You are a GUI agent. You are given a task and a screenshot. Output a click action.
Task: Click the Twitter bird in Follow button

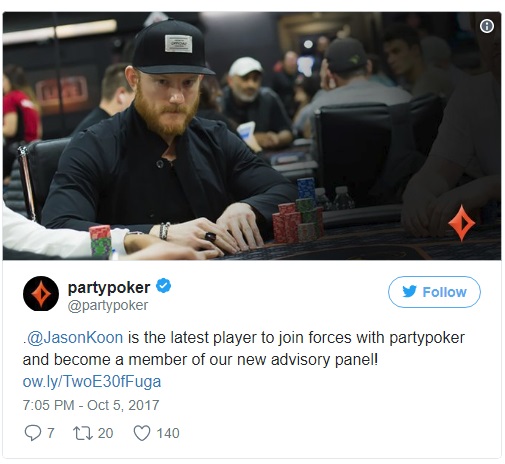(x=409, y=291)
